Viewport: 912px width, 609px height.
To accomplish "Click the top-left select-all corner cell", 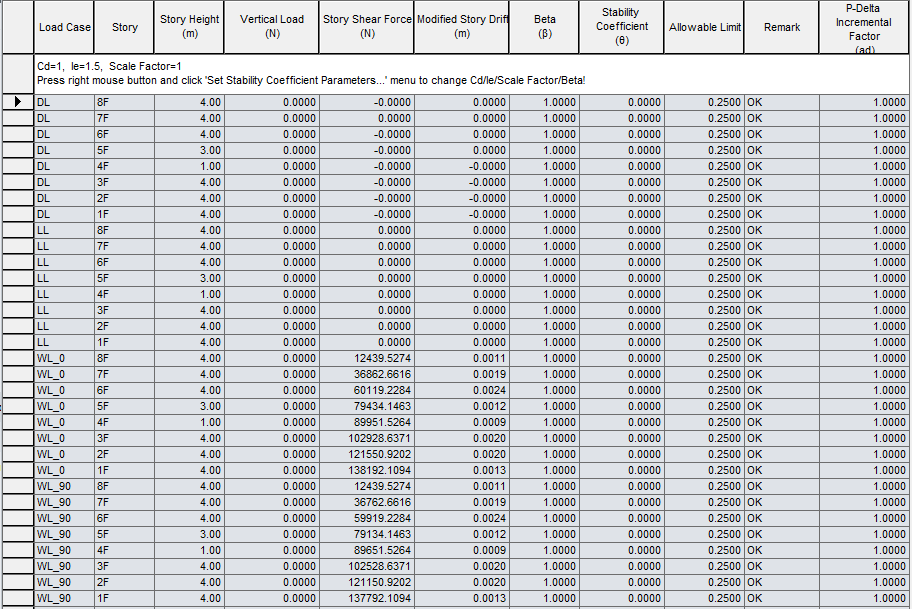I will [x=17, y=27].
